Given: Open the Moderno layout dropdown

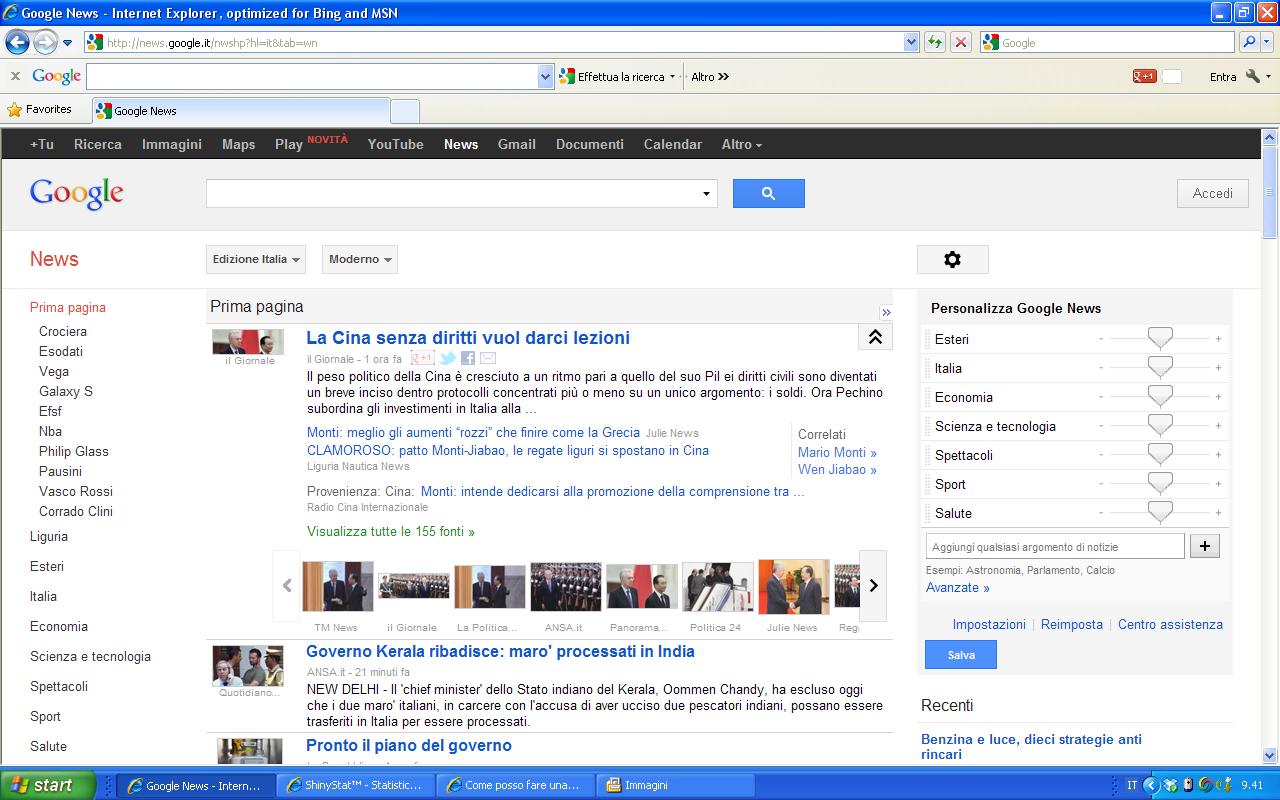Looking at the screenshot, I should 360,259.
